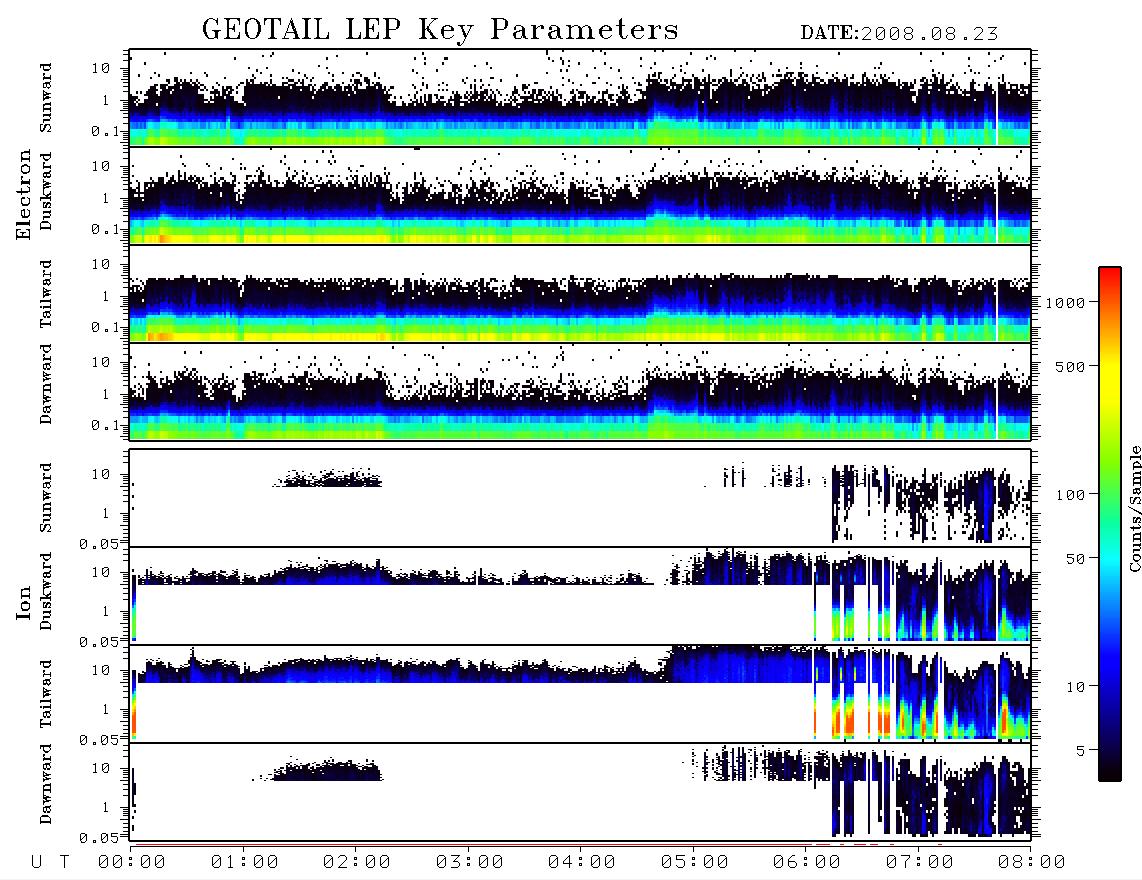The width and height of the screenshot is (1142, 880).
Task: Select the "1000" color bar tick
Action: point(1065,302)
